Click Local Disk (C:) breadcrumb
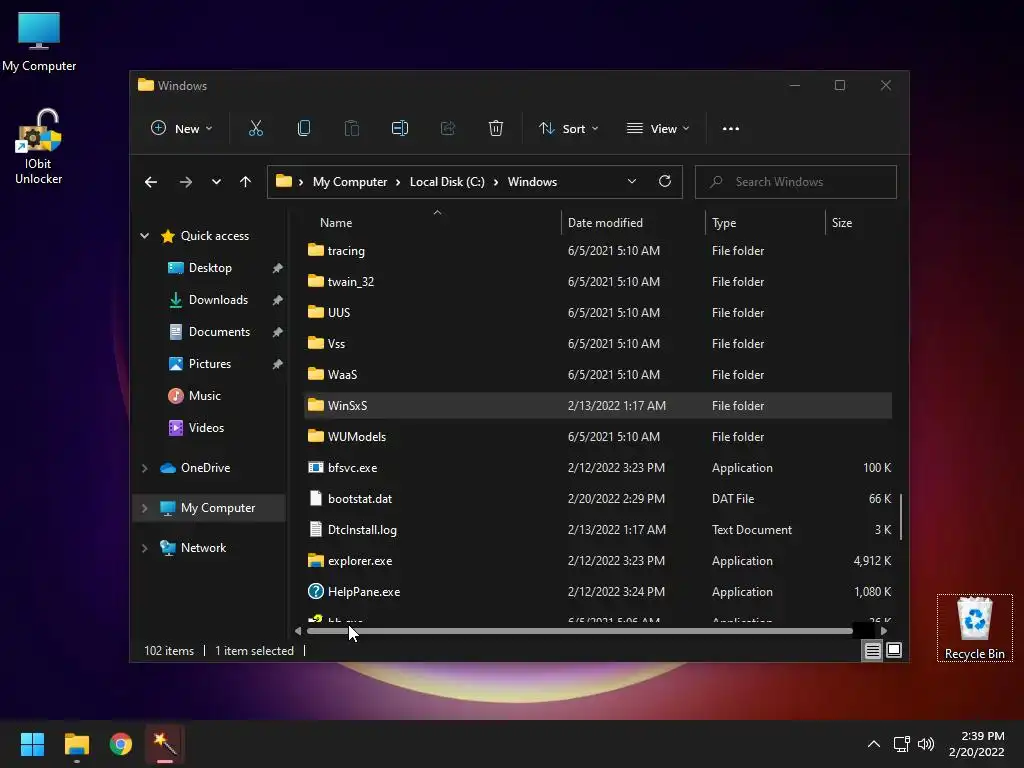 click(x=447, y=182)
